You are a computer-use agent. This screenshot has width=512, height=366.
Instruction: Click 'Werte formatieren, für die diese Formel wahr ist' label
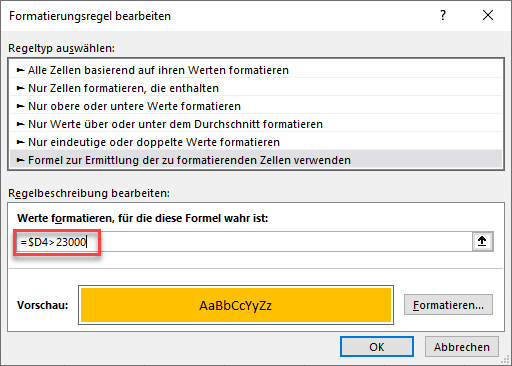143,218
